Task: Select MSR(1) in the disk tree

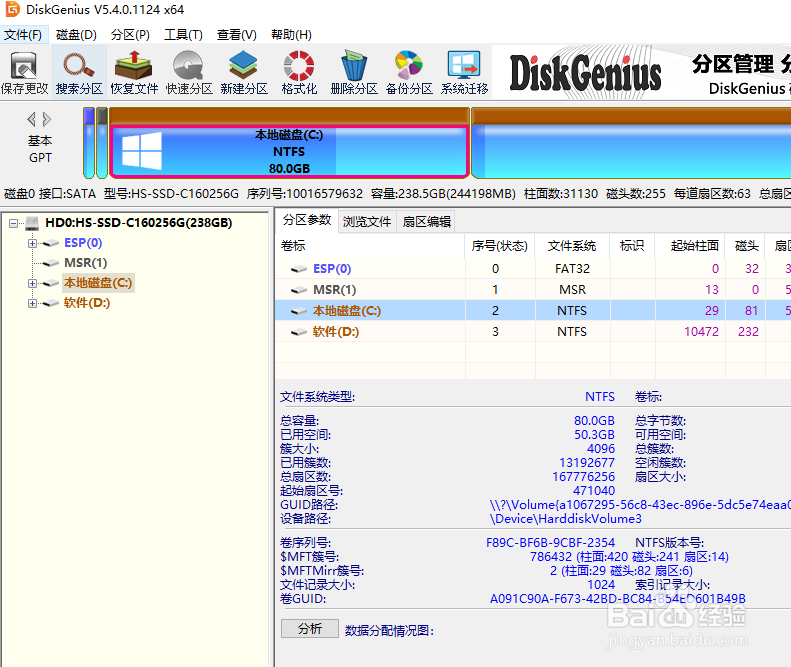Action: (x=85, y=263)
